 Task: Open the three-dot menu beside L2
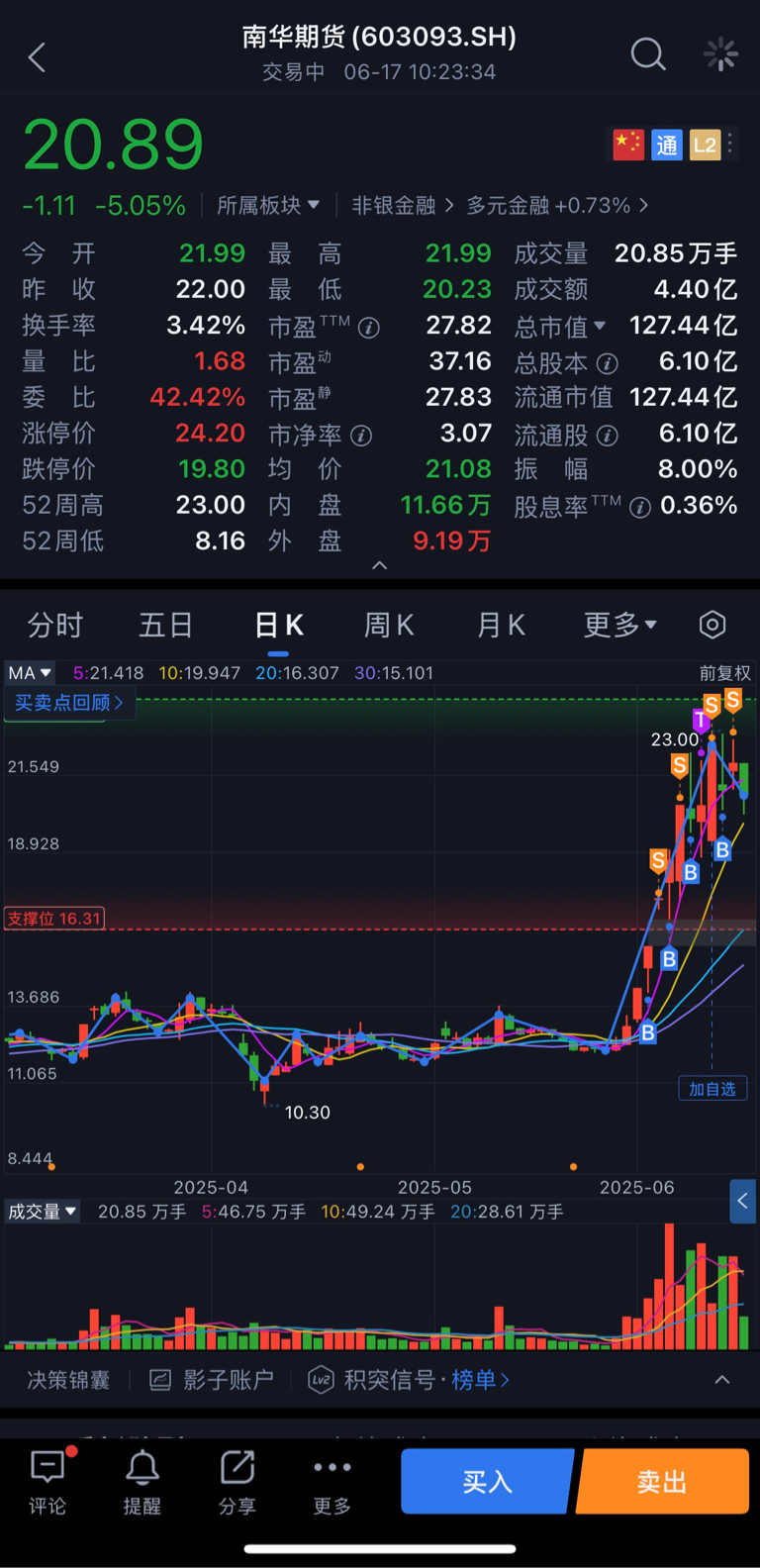coord(730,145)
